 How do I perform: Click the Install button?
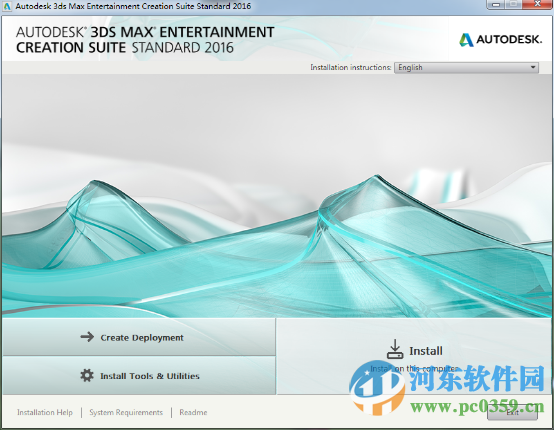[x=414, y=356]
